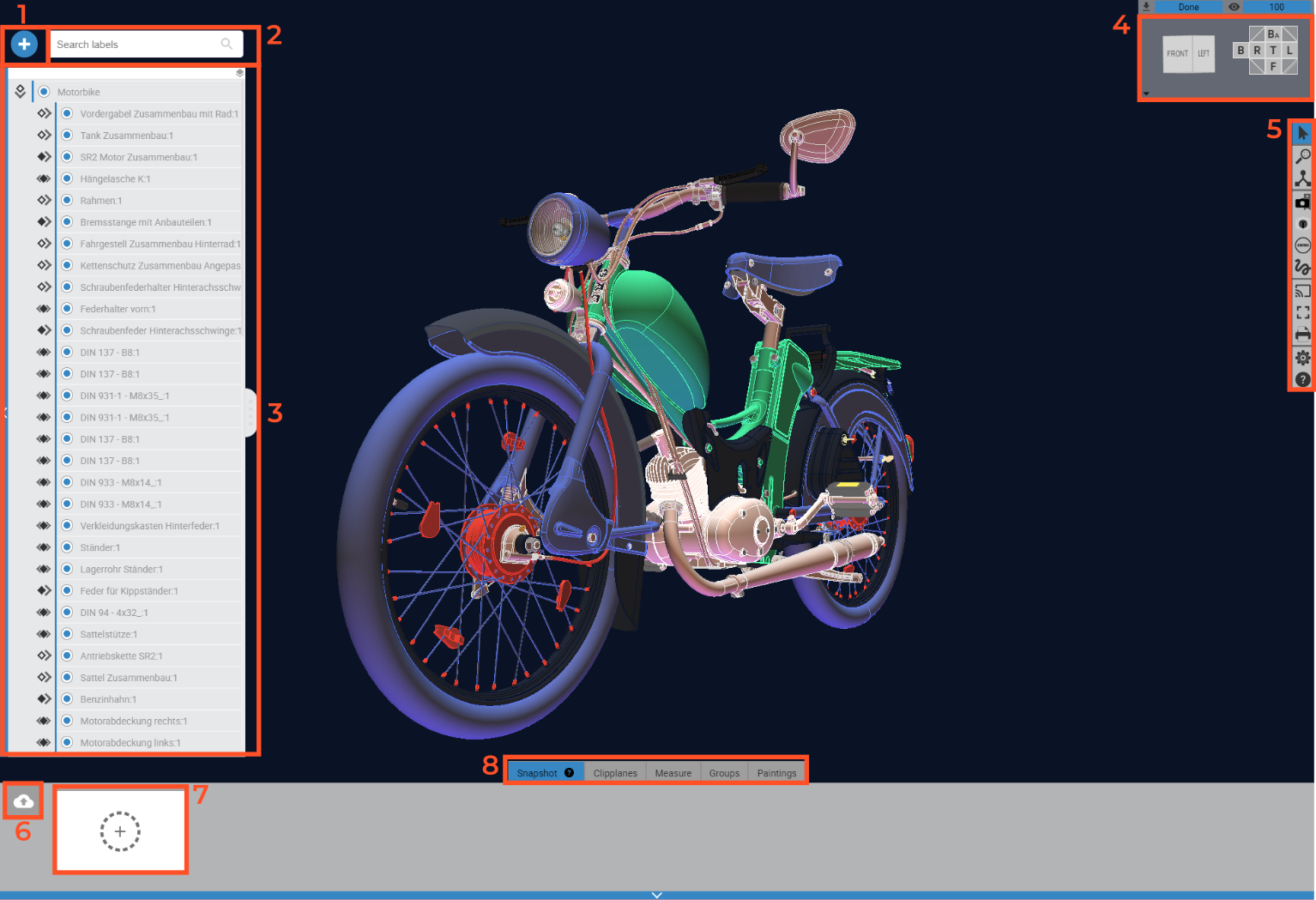Click the T top-view button
Viewport: 1316px width, 900px height.
coord(1273,51)
